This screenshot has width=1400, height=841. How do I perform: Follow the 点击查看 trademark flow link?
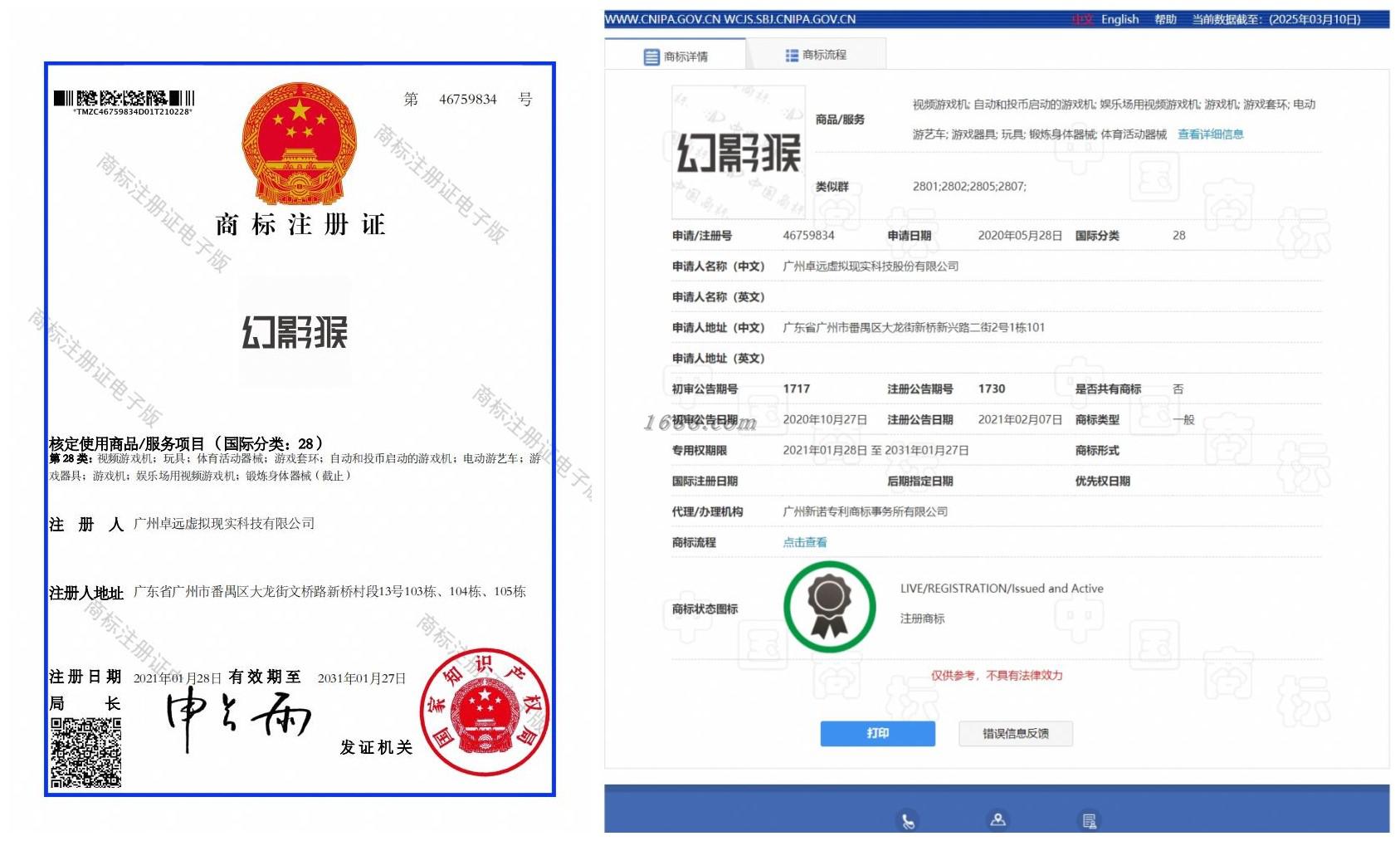(804, 542)
